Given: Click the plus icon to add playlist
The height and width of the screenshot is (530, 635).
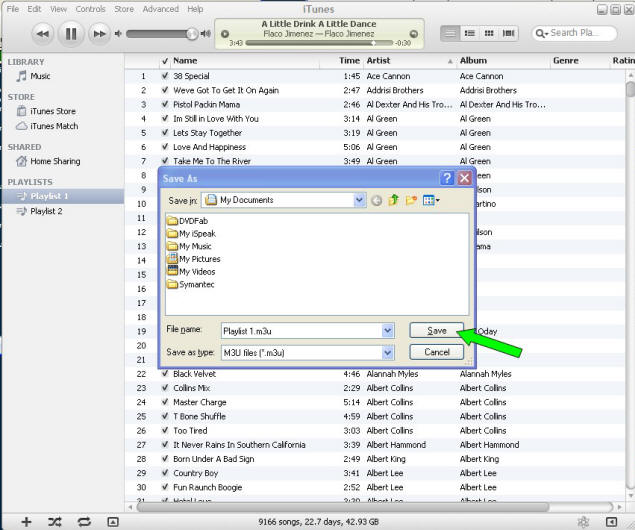Looking at the screenshot, I should tap(26, 521).
